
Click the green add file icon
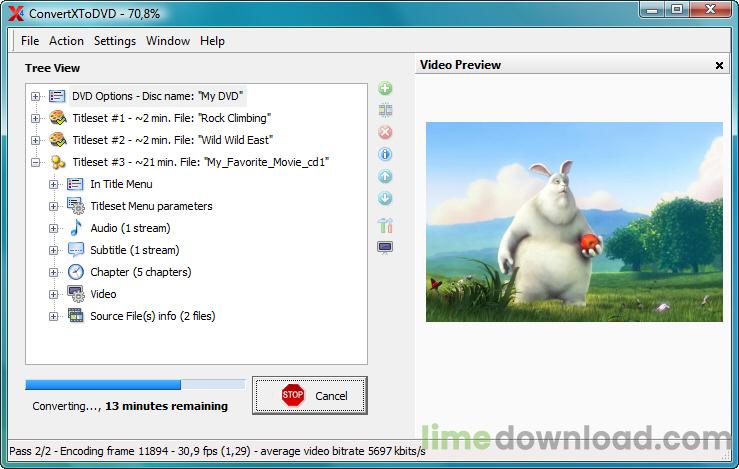point(385,88)
